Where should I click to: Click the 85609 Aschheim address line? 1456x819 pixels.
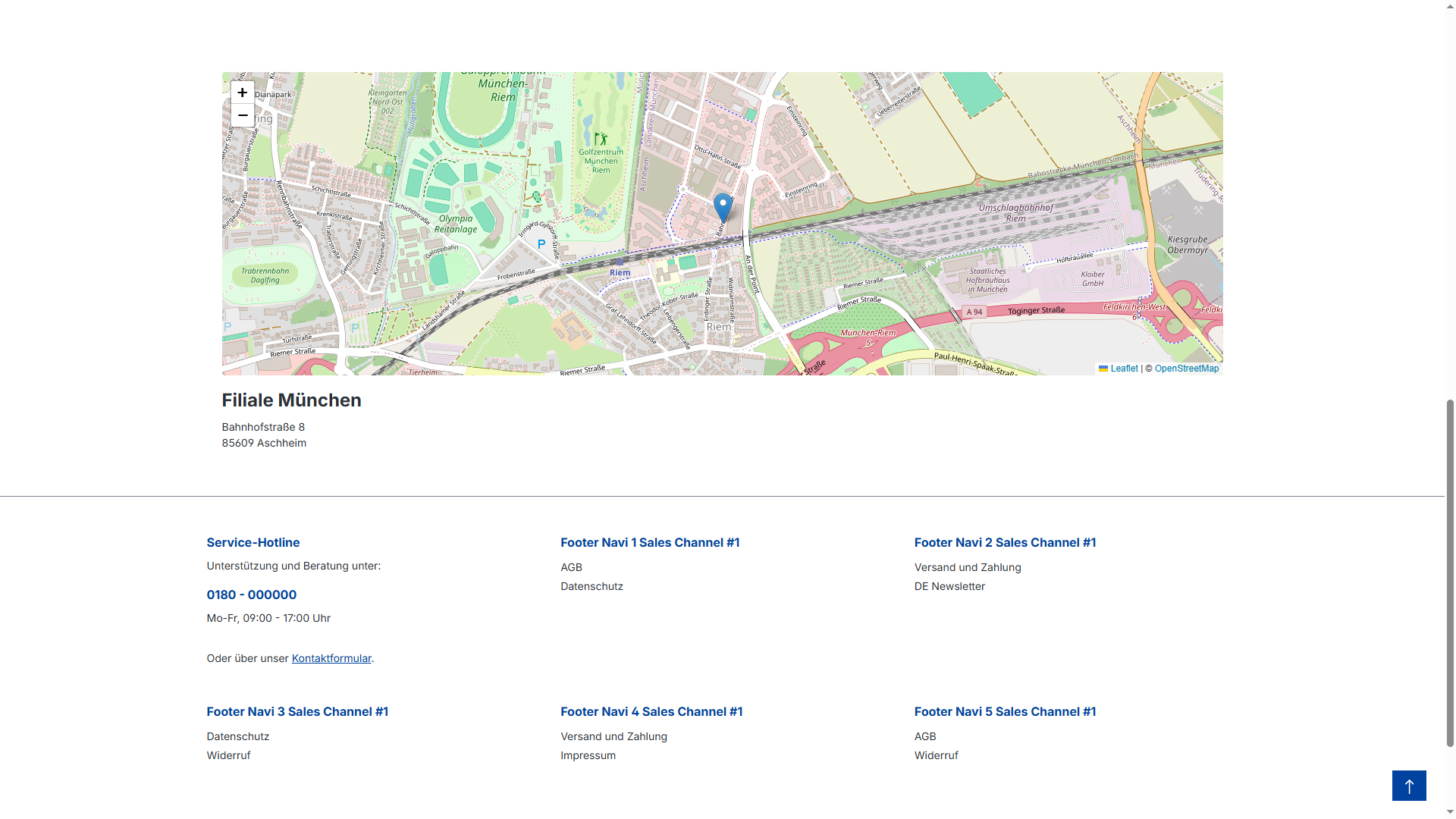point(264,443)
